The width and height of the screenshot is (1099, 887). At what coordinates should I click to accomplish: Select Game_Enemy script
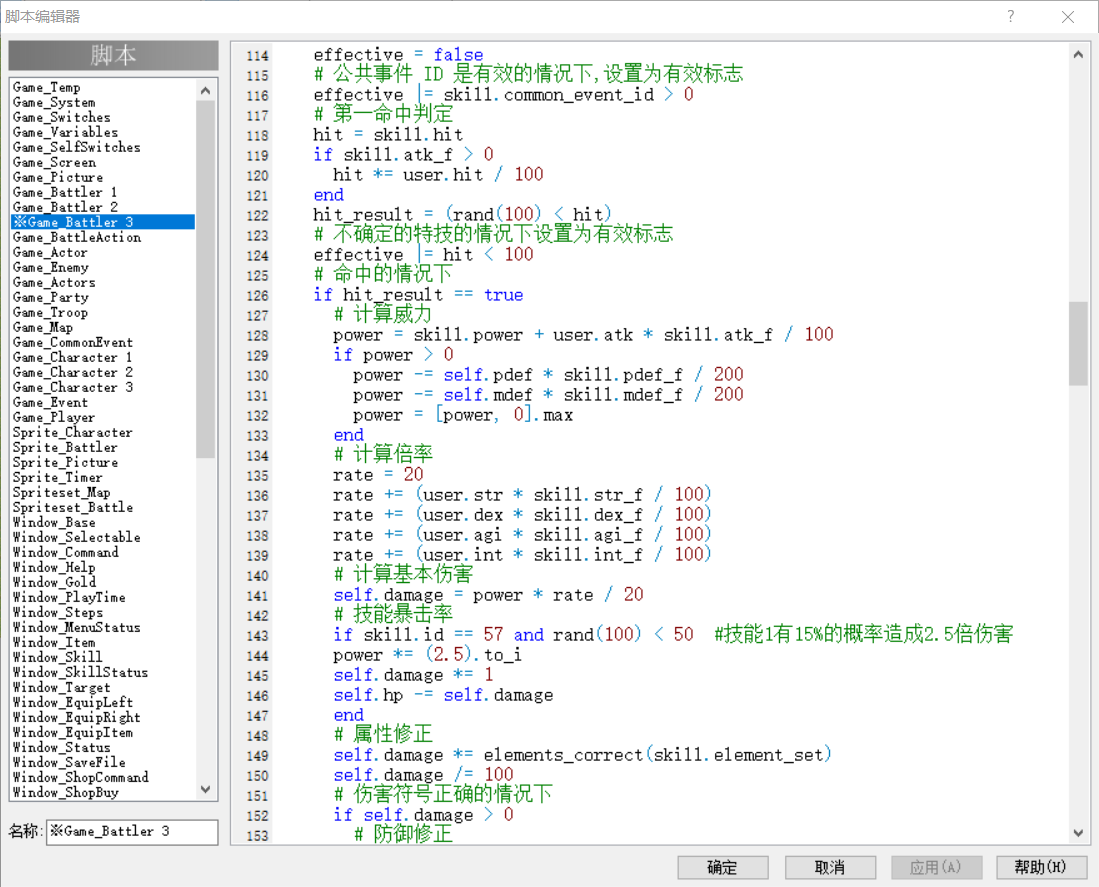[x=103, y=268]
